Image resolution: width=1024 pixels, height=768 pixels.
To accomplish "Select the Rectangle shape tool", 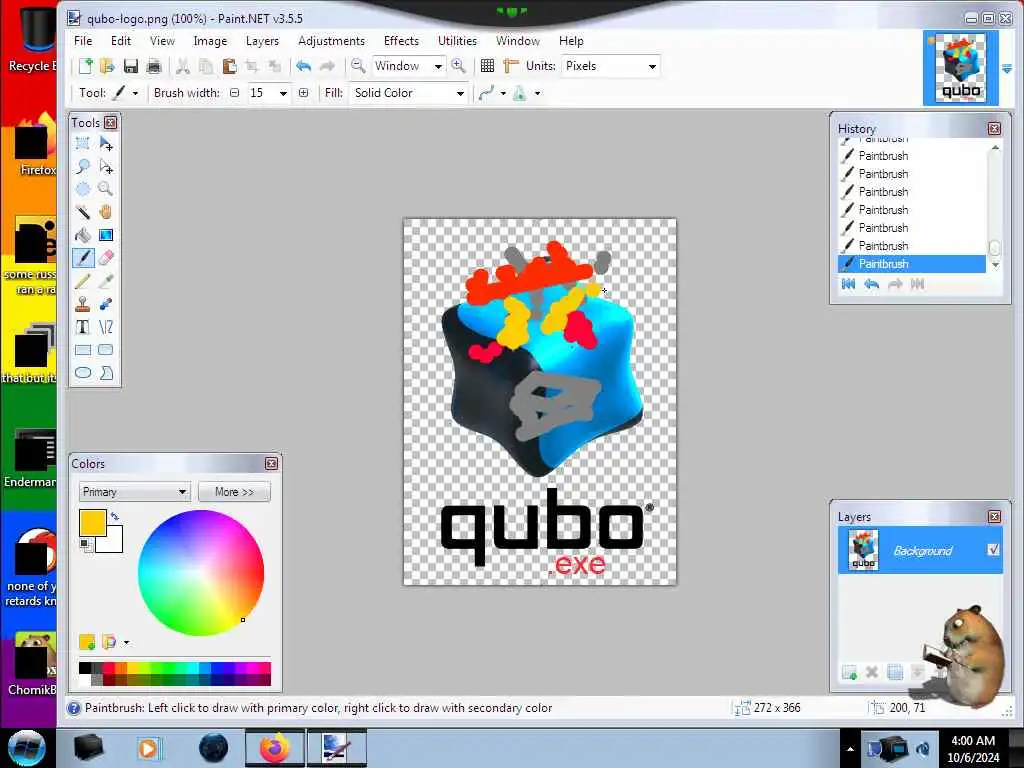I will point(83,350).
